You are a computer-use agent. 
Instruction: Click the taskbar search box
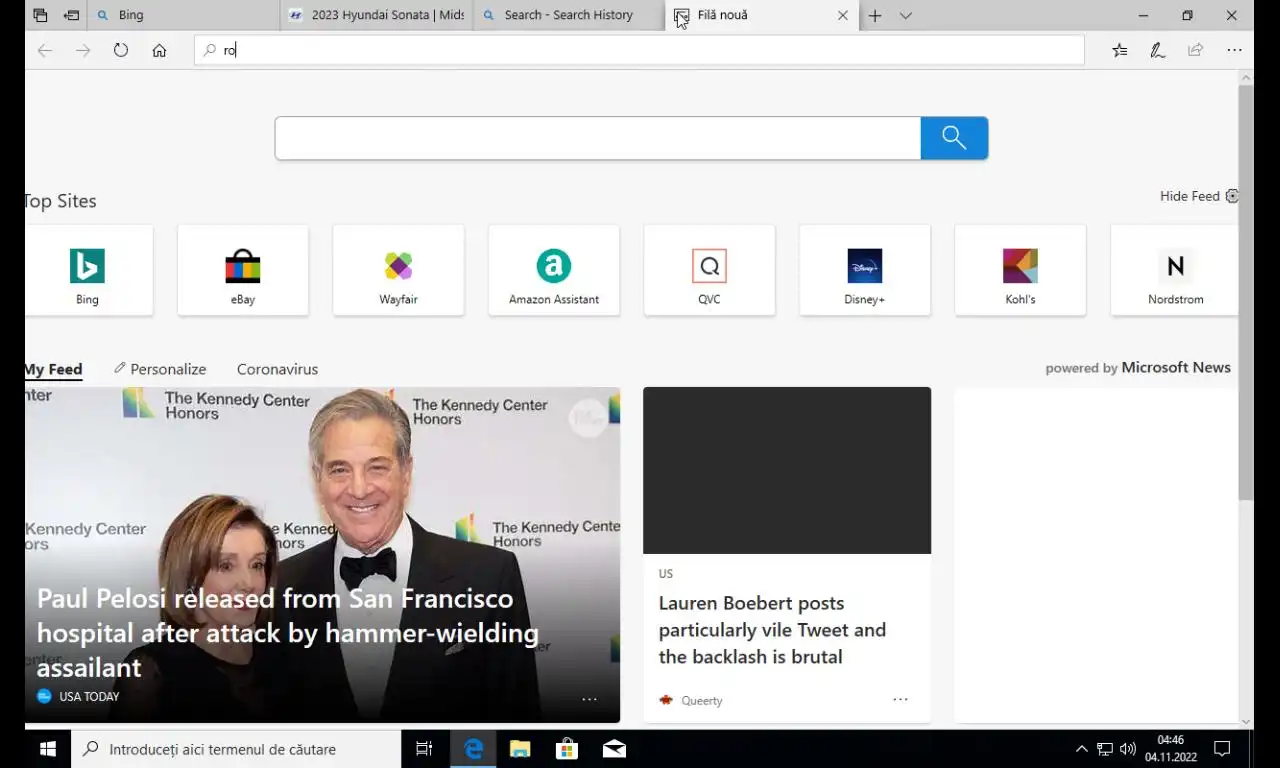pyautogui.click(x=236, y=749)
